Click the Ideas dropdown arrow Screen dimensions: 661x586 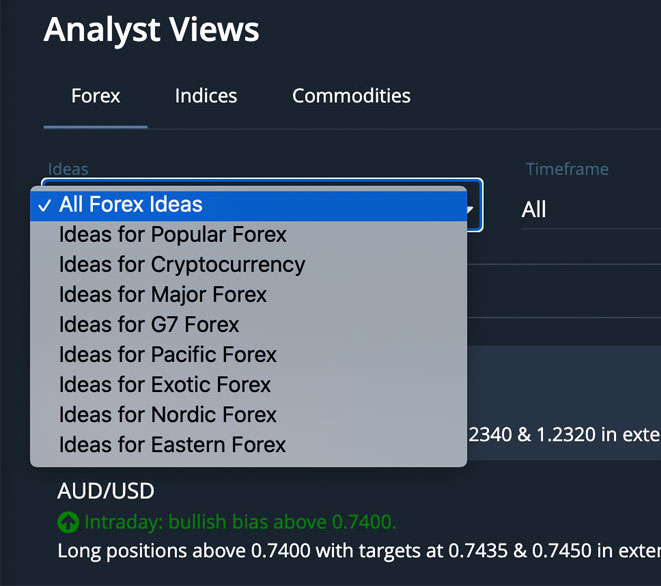470,209
